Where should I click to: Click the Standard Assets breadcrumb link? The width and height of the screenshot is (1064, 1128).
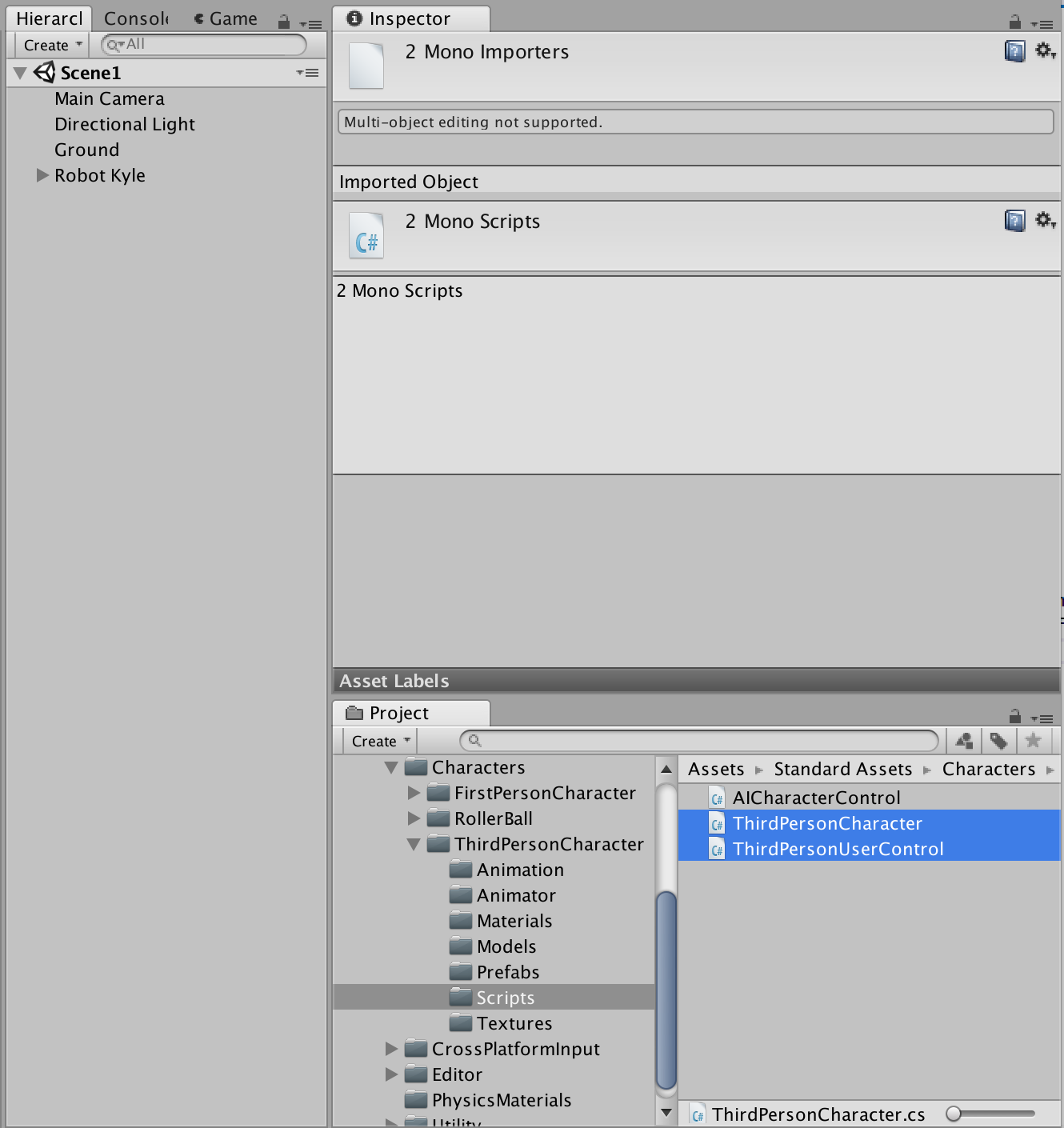click(842, 769)
